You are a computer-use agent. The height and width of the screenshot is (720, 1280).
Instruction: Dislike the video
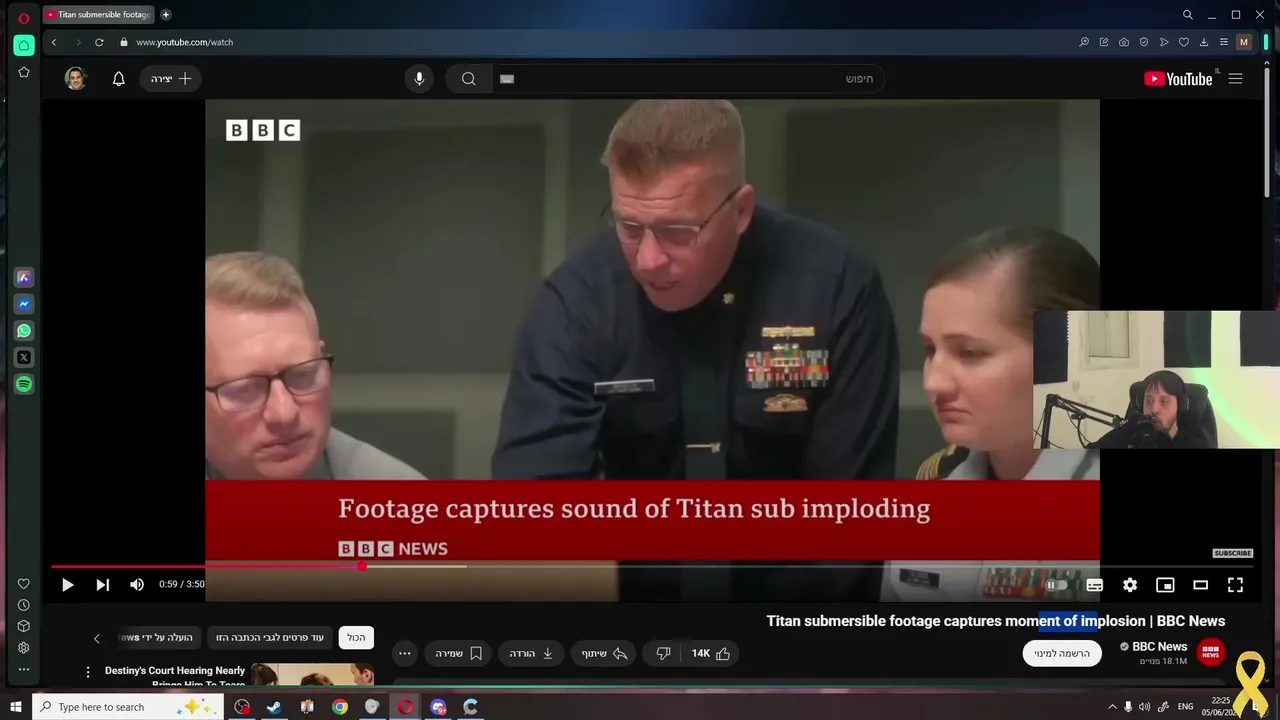[663, 653]
